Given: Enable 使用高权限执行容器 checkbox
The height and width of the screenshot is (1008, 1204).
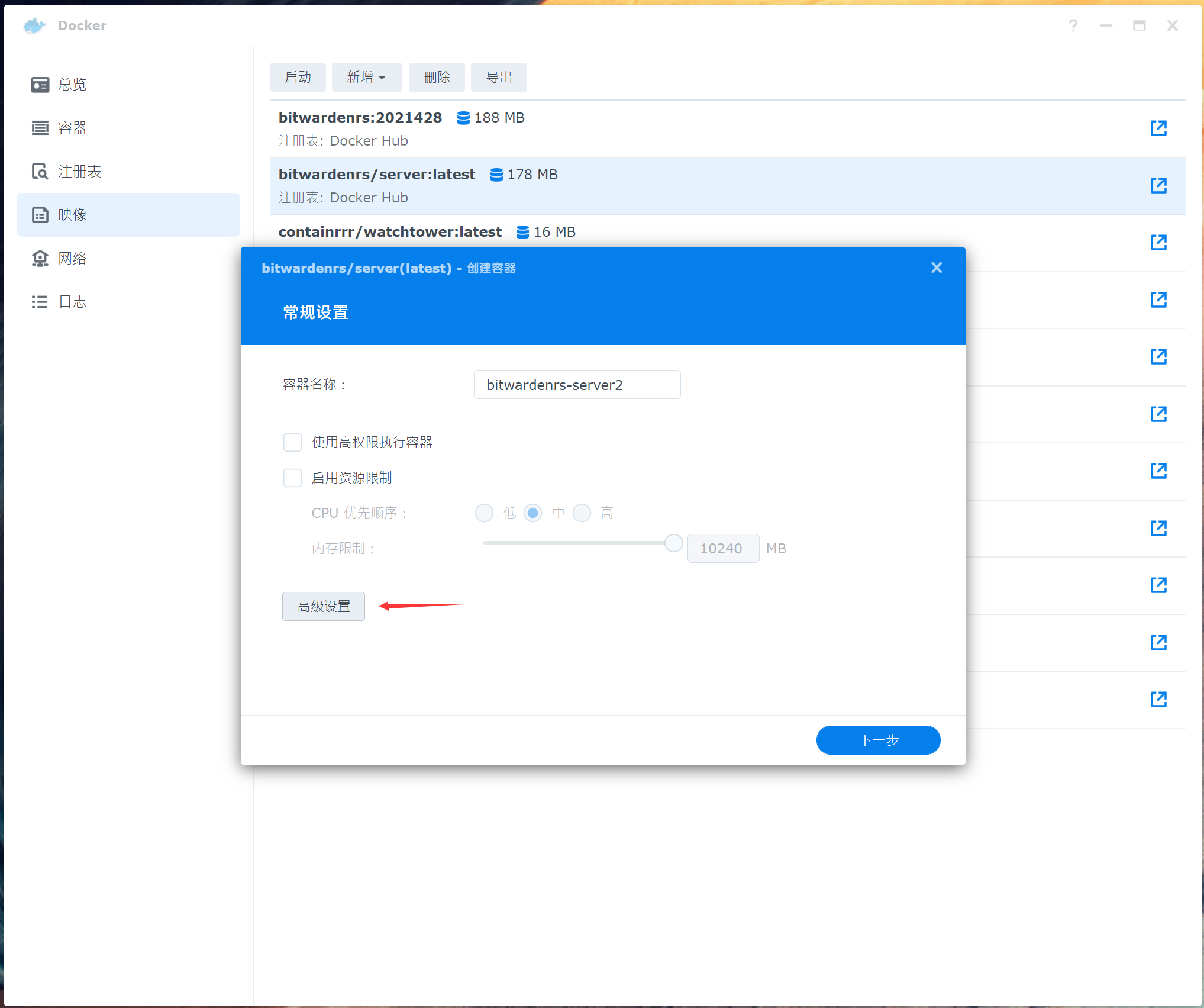Looking at the screenshot, I should pyautogui.click(x=292, y=442).
